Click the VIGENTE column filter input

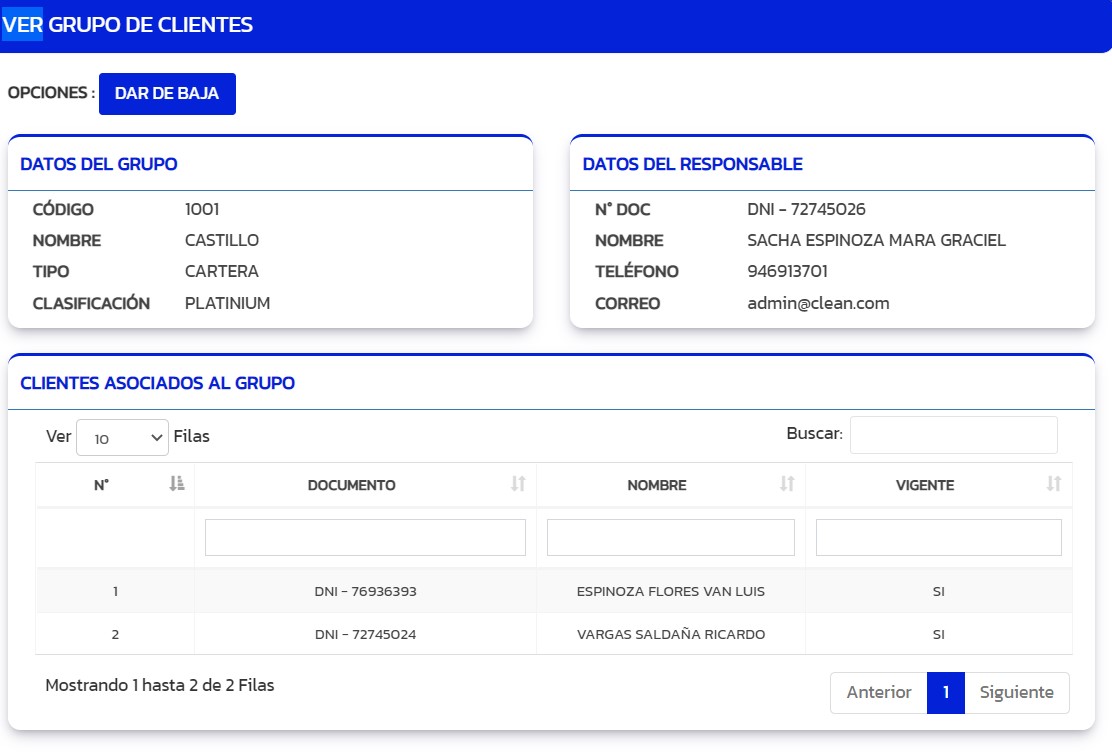click(938, 537)
